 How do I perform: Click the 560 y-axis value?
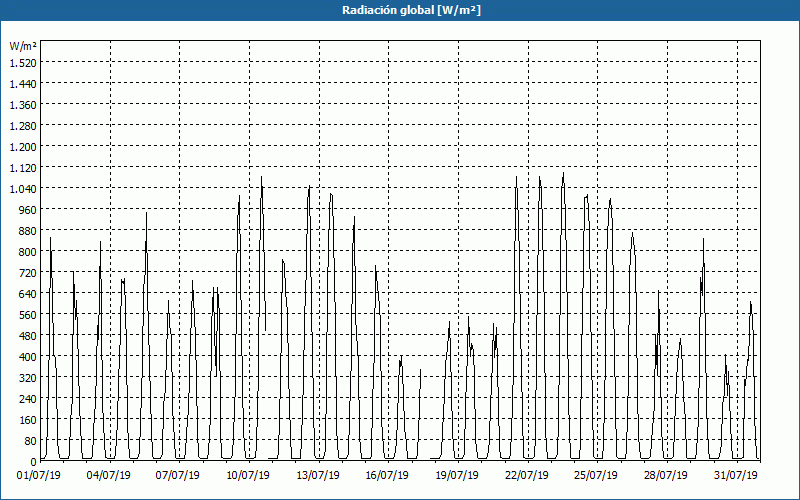point(28,315)
